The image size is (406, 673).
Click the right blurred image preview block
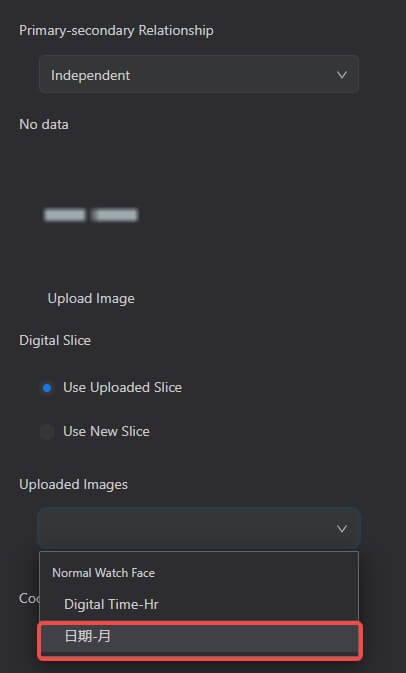pos(115,215)
